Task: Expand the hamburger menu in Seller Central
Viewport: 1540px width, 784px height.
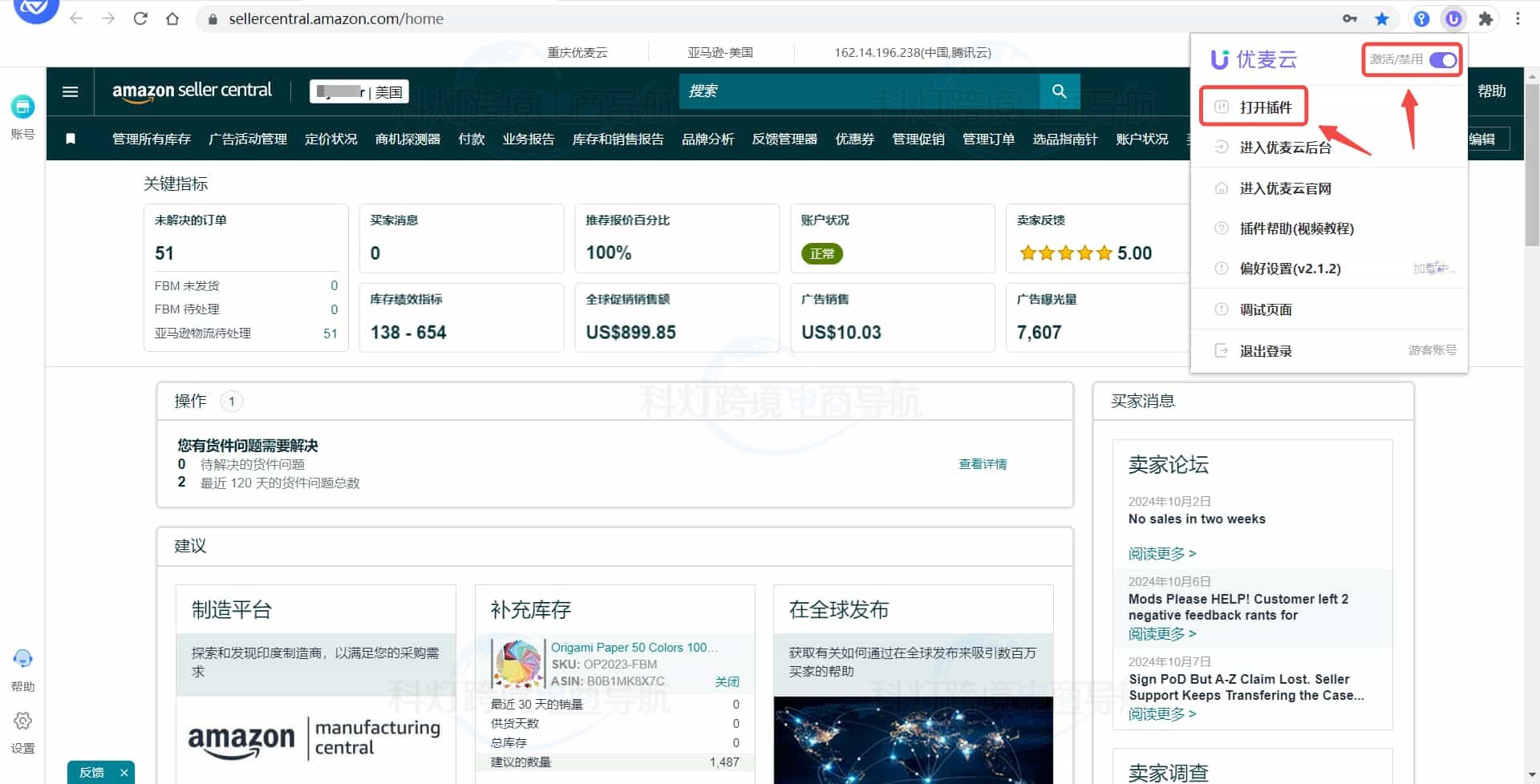Action: [x=70, y=91]
